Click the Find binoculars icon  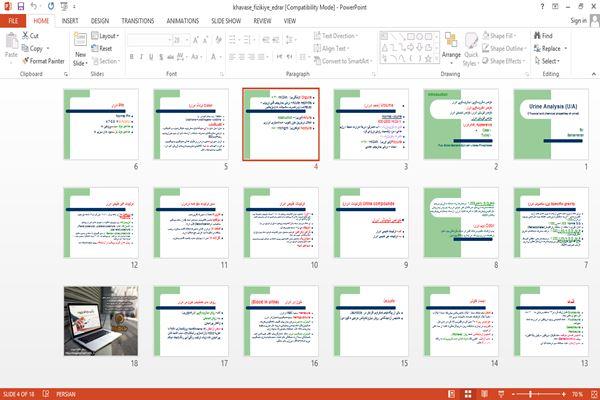coord(537,36)
